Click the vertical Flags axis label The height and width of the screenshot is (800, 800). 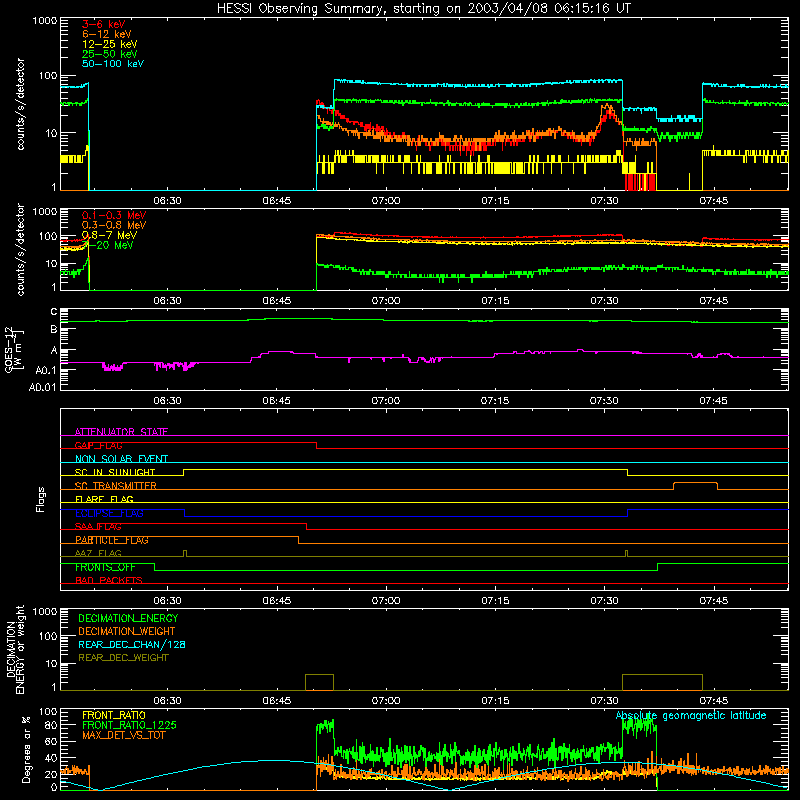[x=41, y=499]
